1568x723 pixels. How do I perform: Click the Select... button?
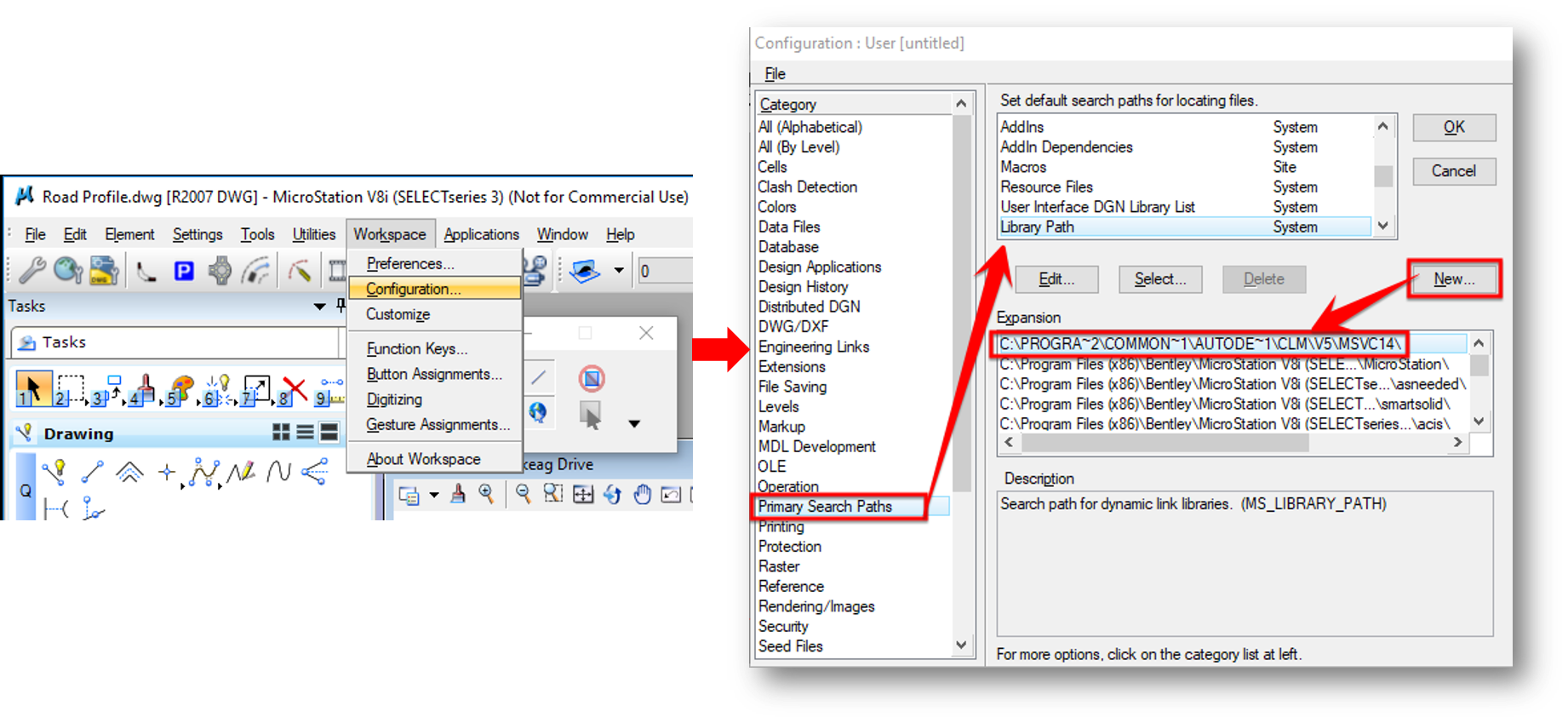[x=1160, y=279]
